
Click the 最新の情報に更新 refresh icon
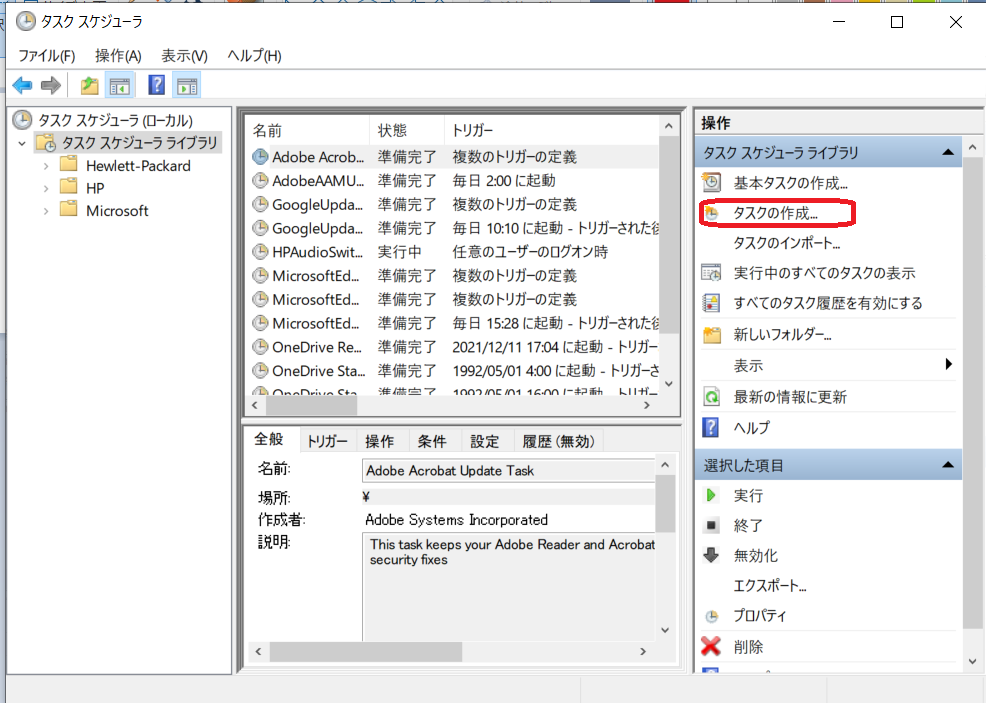[x=712, y=397]
